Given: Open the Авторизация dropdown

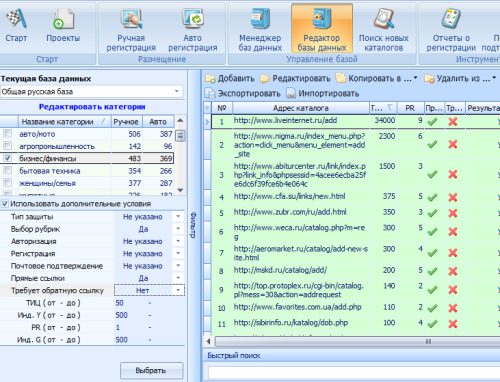Looking at the screenshot, I should point(178,241).
